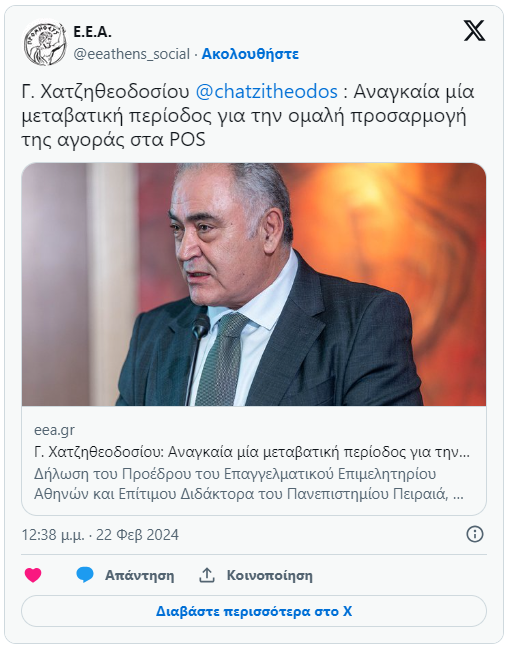Click the X logo icon

pyautogui.click(x=474, y=31)
